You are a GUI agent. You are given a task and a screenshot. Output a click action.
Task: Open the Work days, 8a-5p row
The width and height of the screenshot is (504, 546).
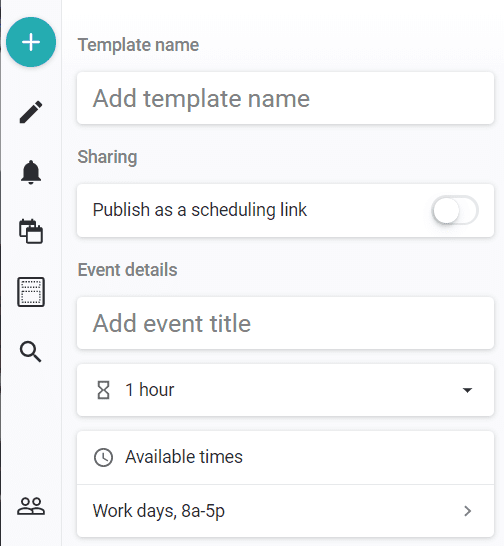pos(285,511)
